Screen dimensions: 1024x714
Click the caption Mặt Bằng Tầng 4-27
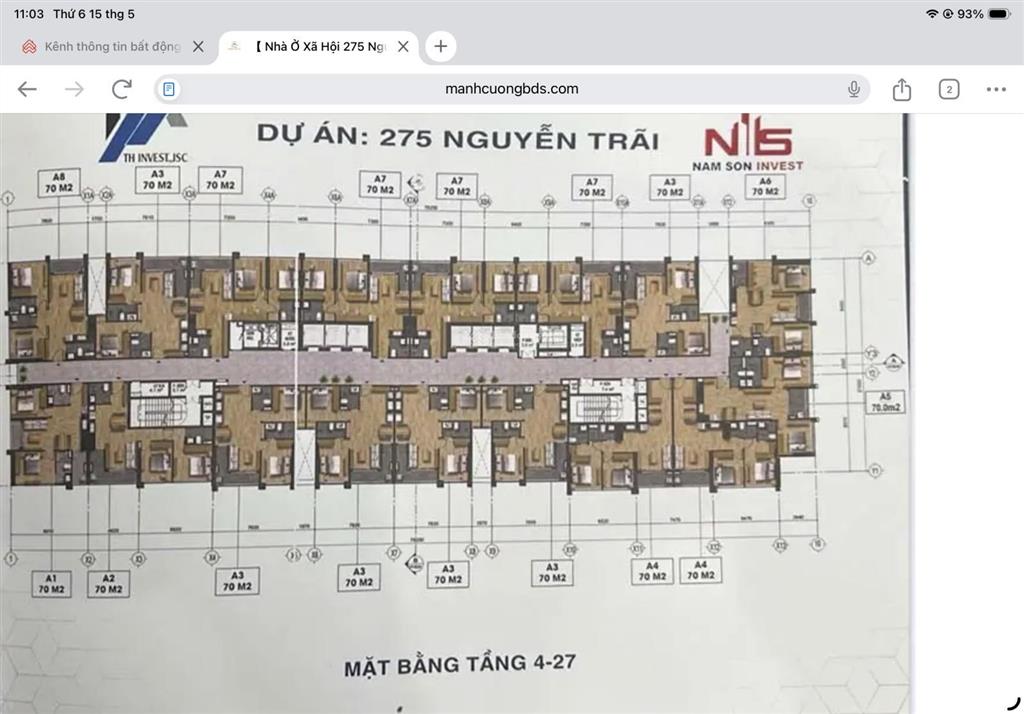pyautogui.click(x=460, y=665)
